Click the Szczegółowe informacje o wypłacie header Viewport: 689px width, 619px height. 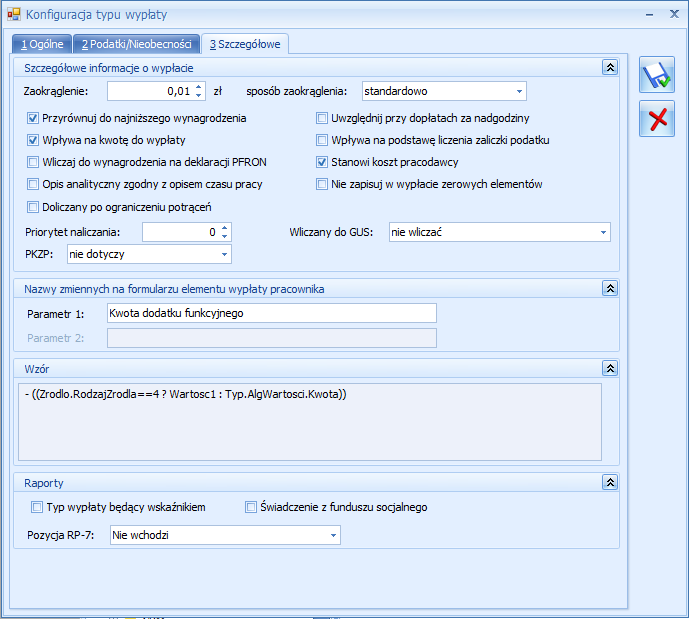(109, 68)
